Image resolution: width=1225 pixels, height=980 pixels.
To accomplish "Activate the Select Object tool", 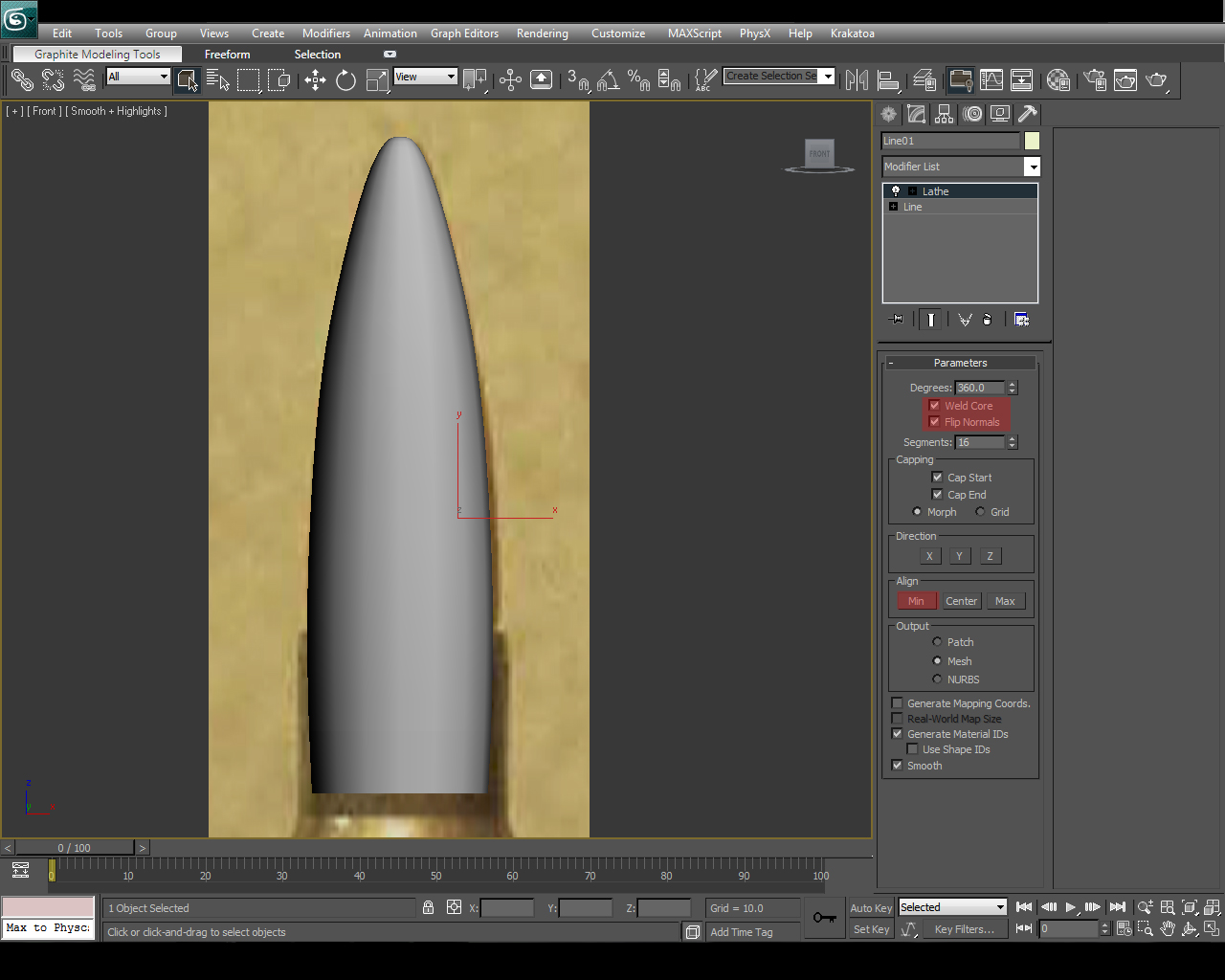I will pos(188,79).
